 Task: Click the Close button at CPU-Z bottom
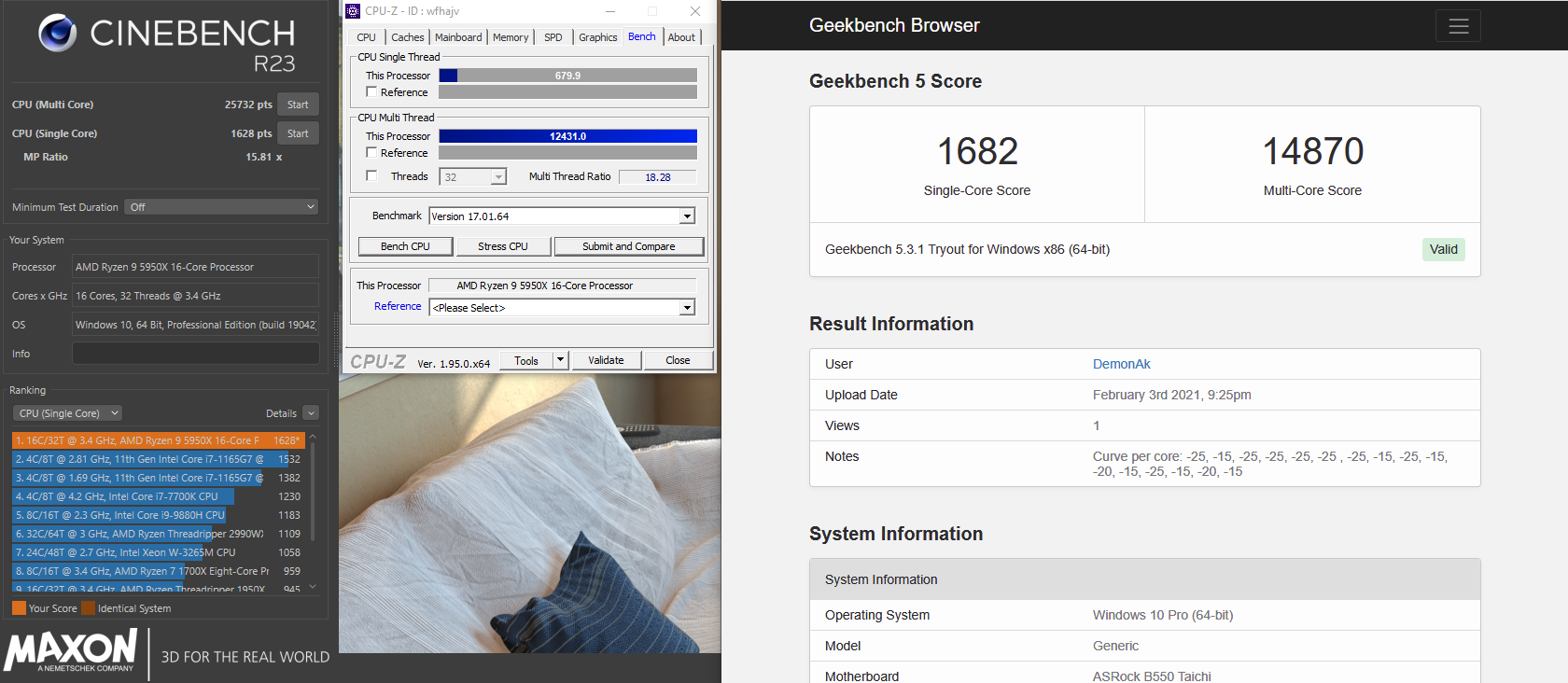(x=679, y=360)
